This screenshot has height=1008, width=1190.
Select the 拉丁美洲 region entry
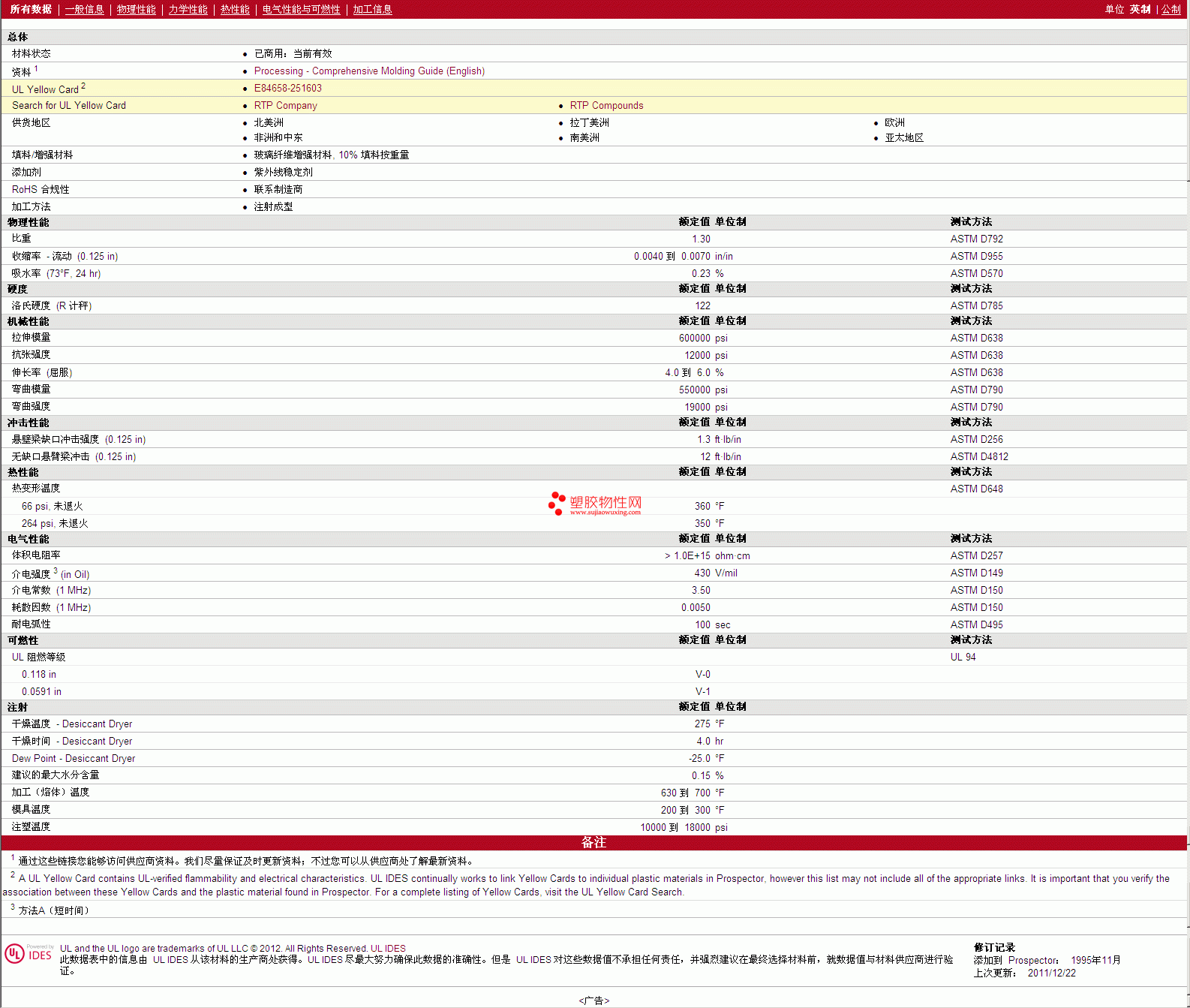tap(589, 122)
